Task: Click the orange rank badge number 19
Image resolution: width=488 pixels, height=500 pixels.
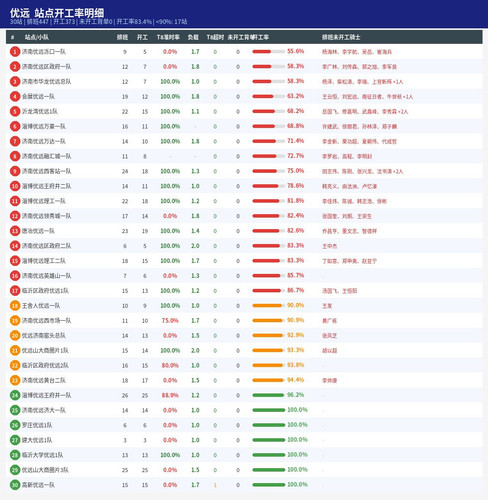Action: (15, 321)
